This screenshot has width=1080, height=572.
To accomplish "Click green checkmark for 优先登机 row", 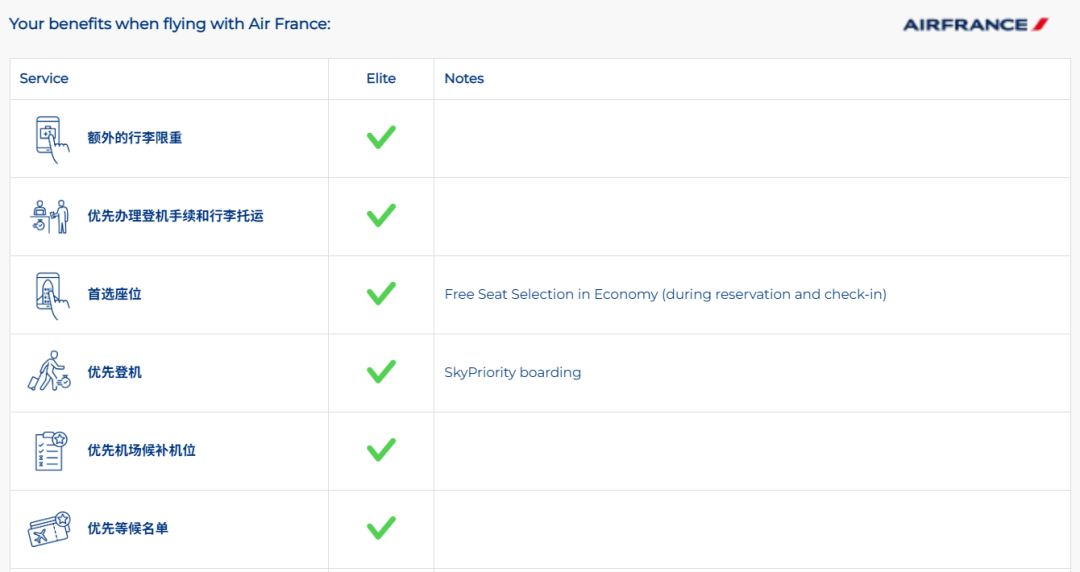I will 381,372.
